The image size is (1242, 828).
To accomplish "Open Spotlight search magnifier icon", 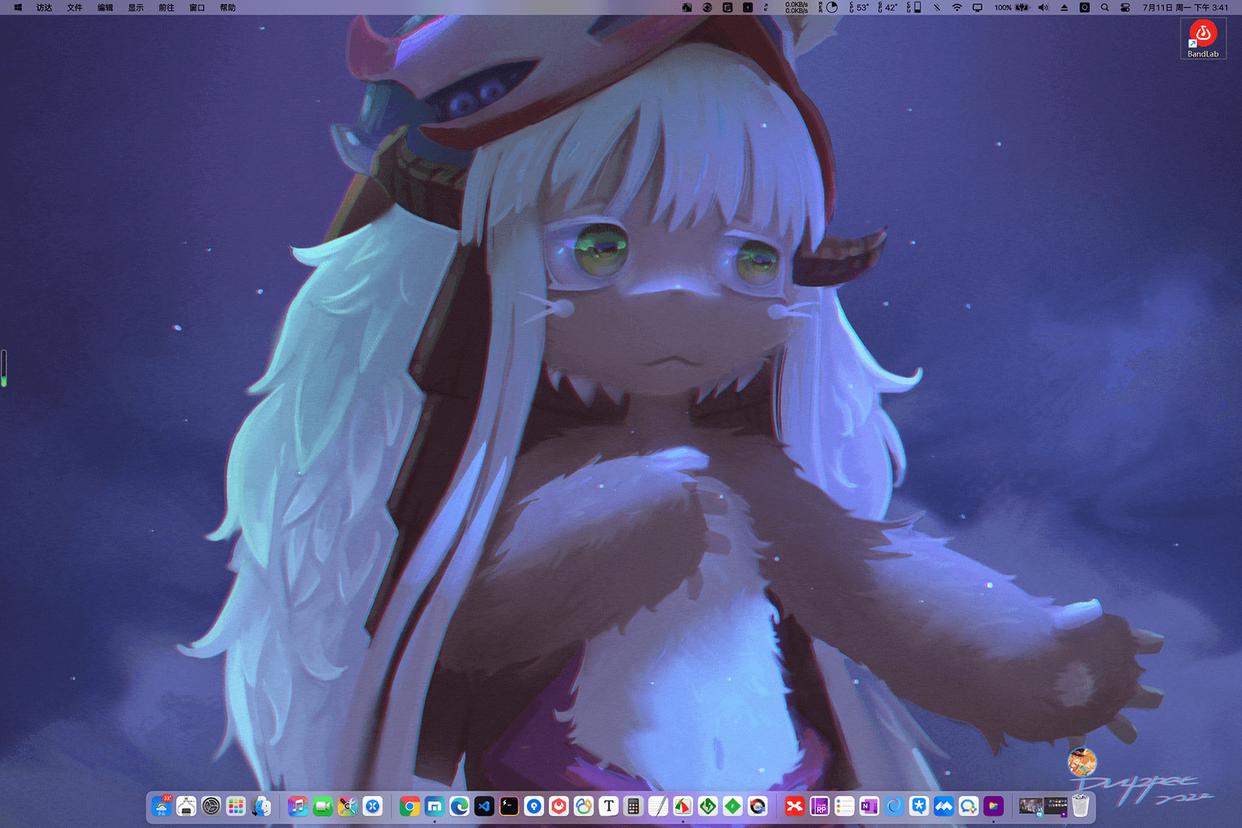I will click(x=1105, y=7).
